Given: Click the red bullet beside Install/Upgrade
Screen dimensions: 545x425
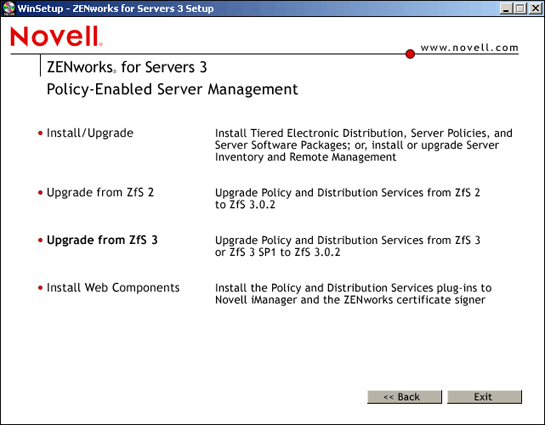Looking at the screenshot, I should 40,133.
